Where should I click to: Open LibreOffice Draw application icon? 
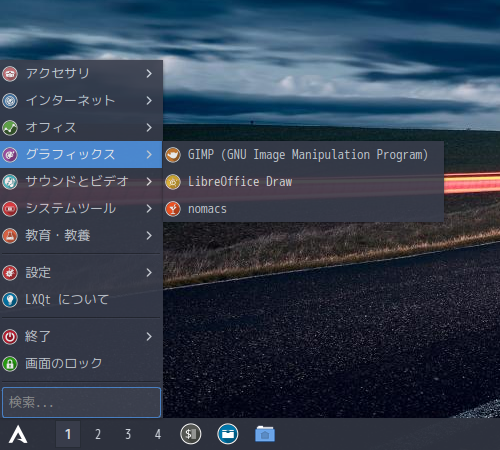[173, 182]
